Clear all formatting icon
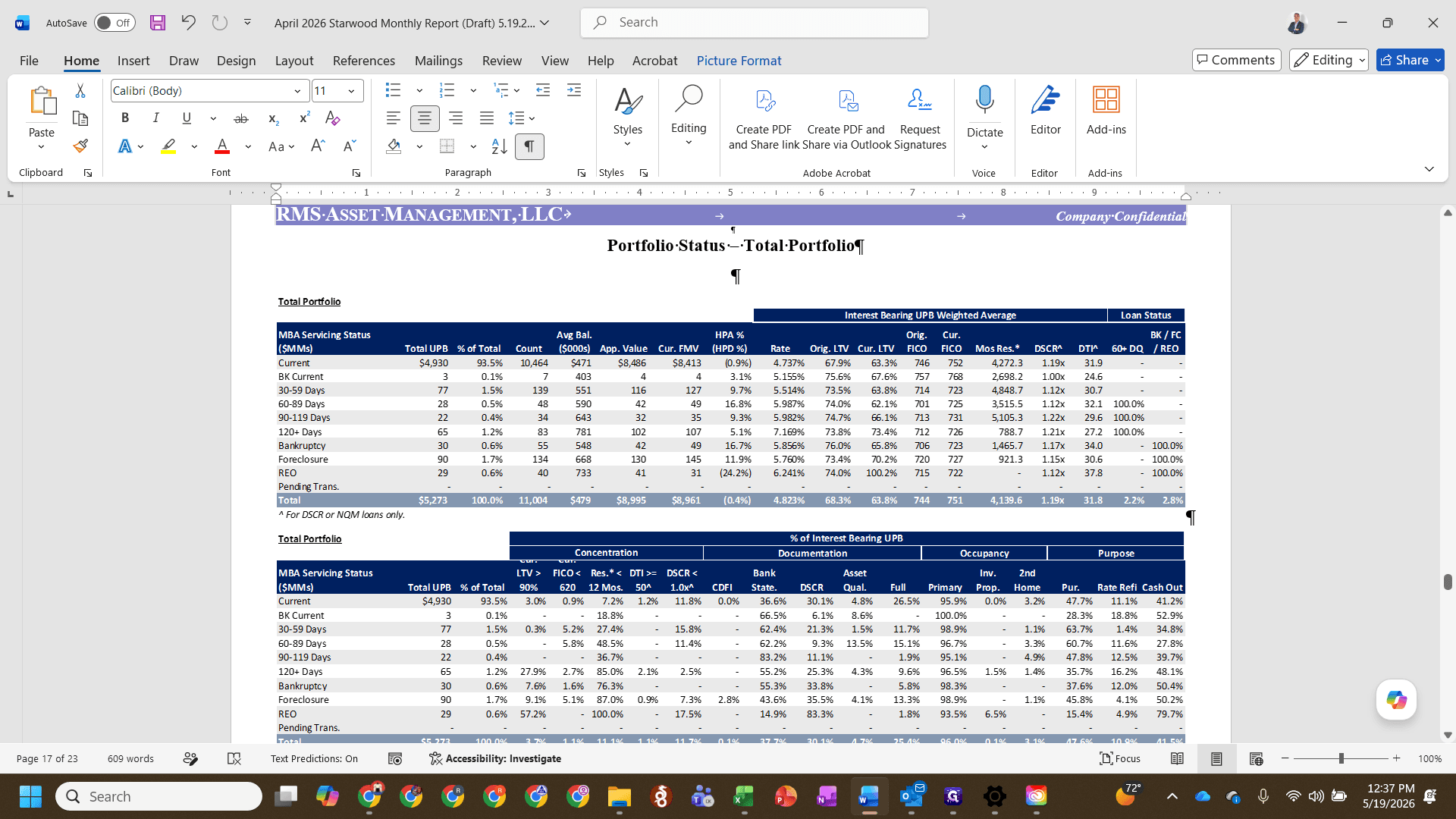The image size is (1456, 819). pos(332,118)
